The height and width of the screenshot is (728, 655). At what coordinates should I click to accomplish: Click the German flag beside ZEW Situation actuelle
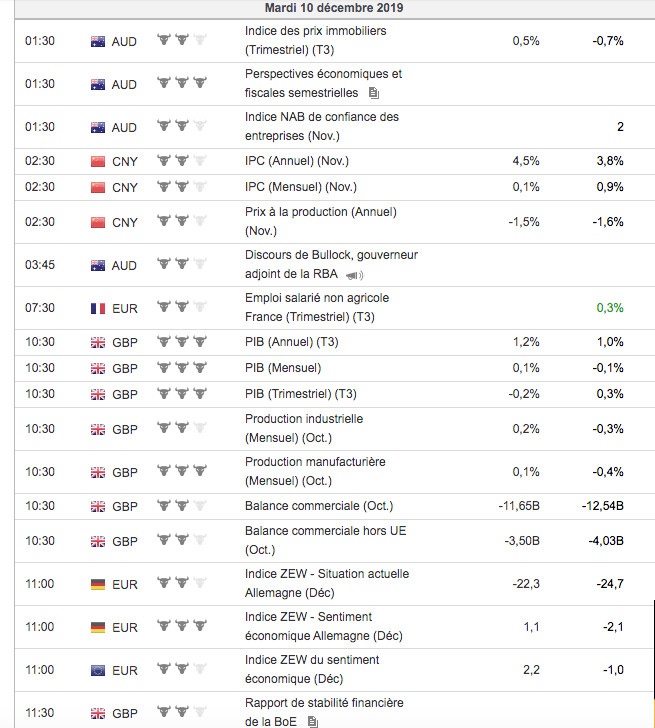click(x=97, y=584)
